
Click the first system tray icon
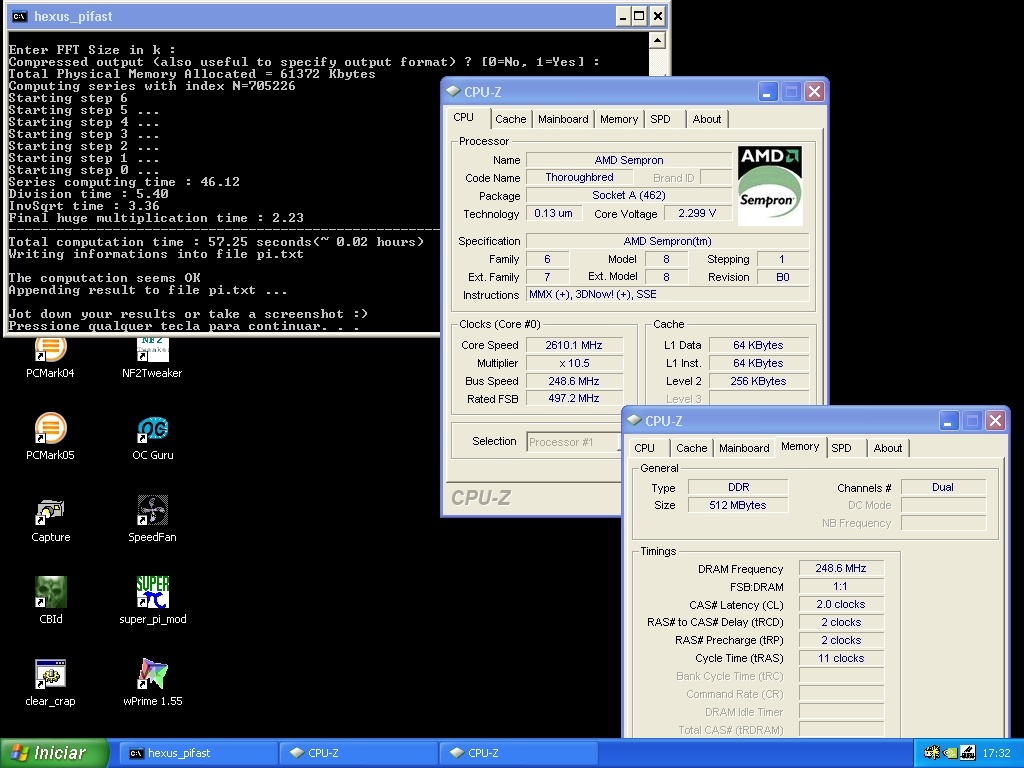point(931,752)
